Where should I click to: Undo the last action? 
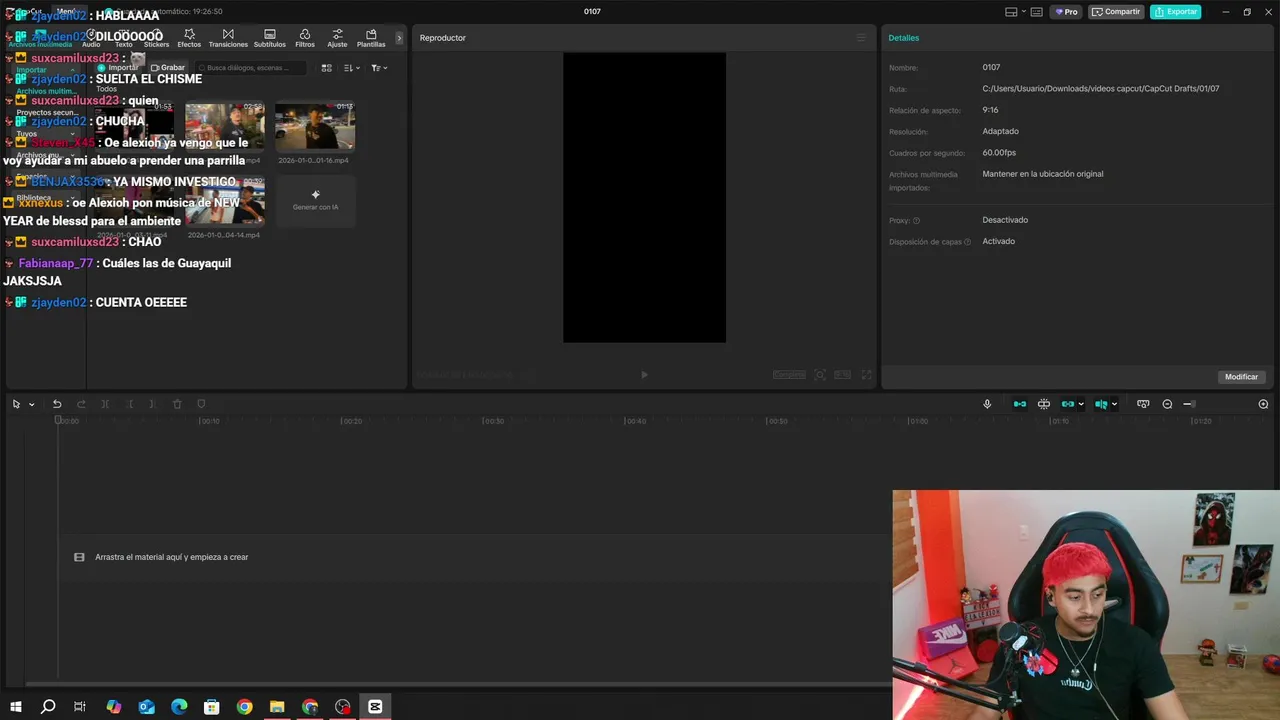[x=57, y=404]
